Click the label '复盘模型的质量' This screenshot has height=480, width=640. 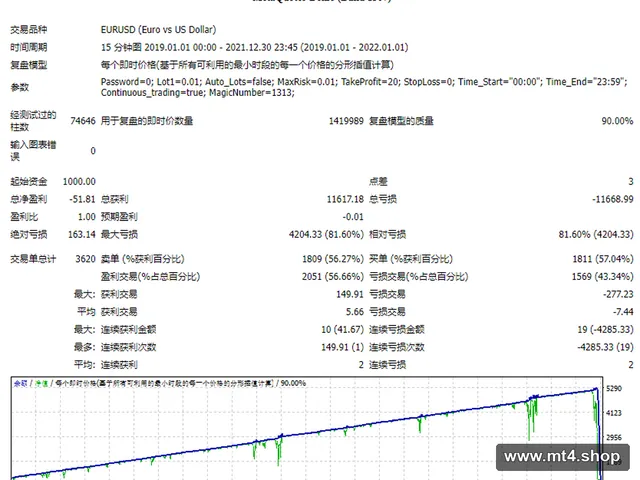click(x=401, y=121)
